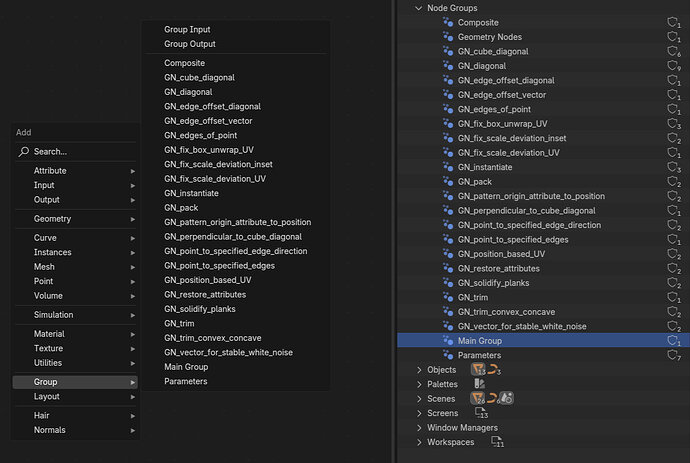Click the Workspaces count icon
The image size is (690, 463).
(x=497, y=442)
